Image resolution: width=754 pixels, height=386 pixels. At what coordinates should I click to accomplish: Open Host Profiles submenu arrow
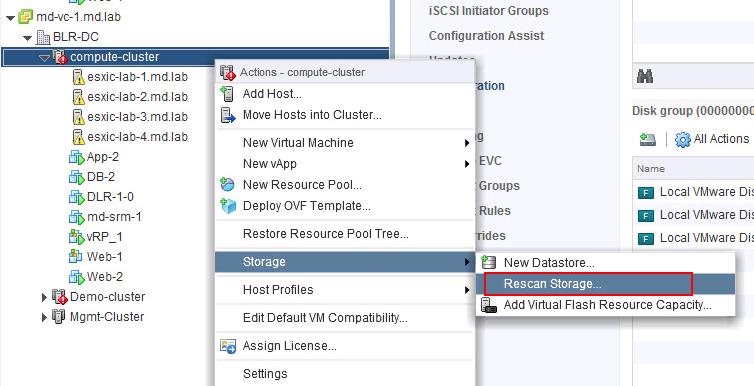point(466,290)
